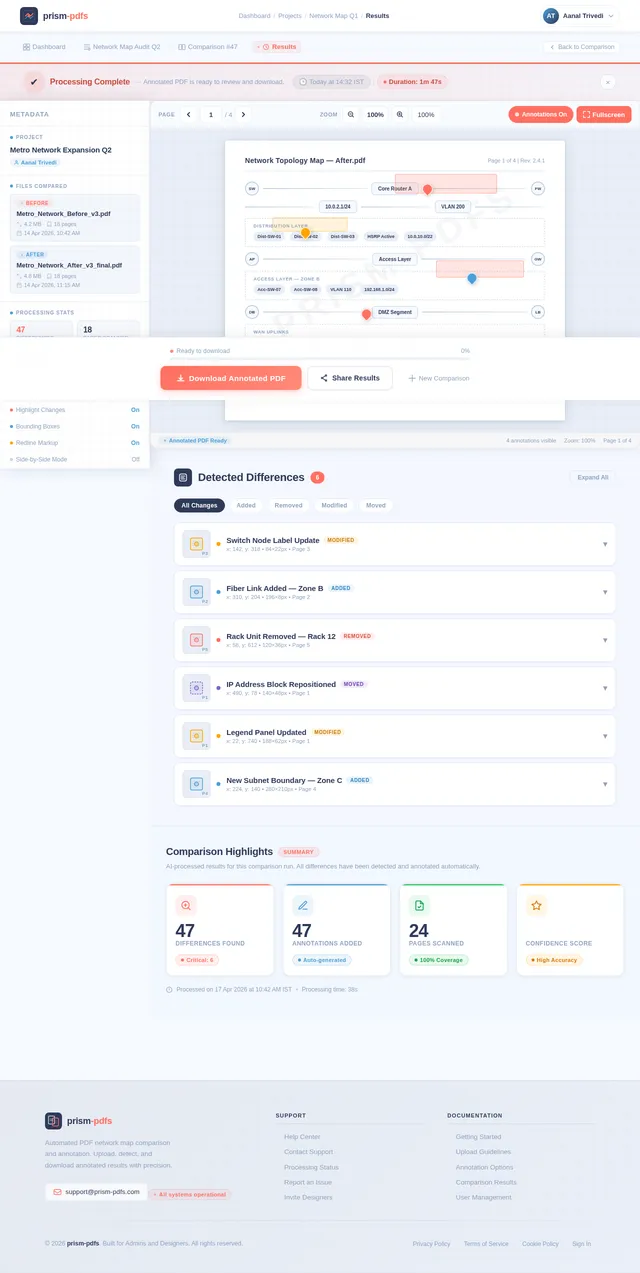
Task: Toggle Annotations On button
Action: point(540,115)
